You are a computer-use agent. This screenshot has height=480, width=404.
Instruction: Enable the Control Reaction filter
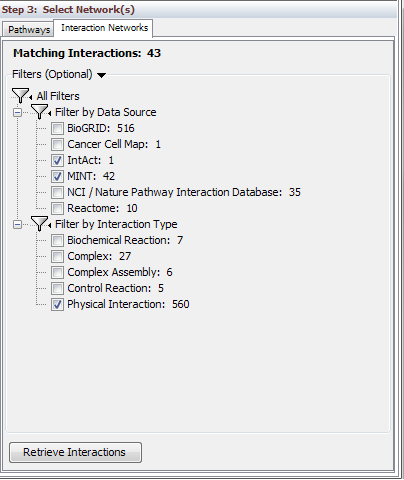(x=57, y=288)
